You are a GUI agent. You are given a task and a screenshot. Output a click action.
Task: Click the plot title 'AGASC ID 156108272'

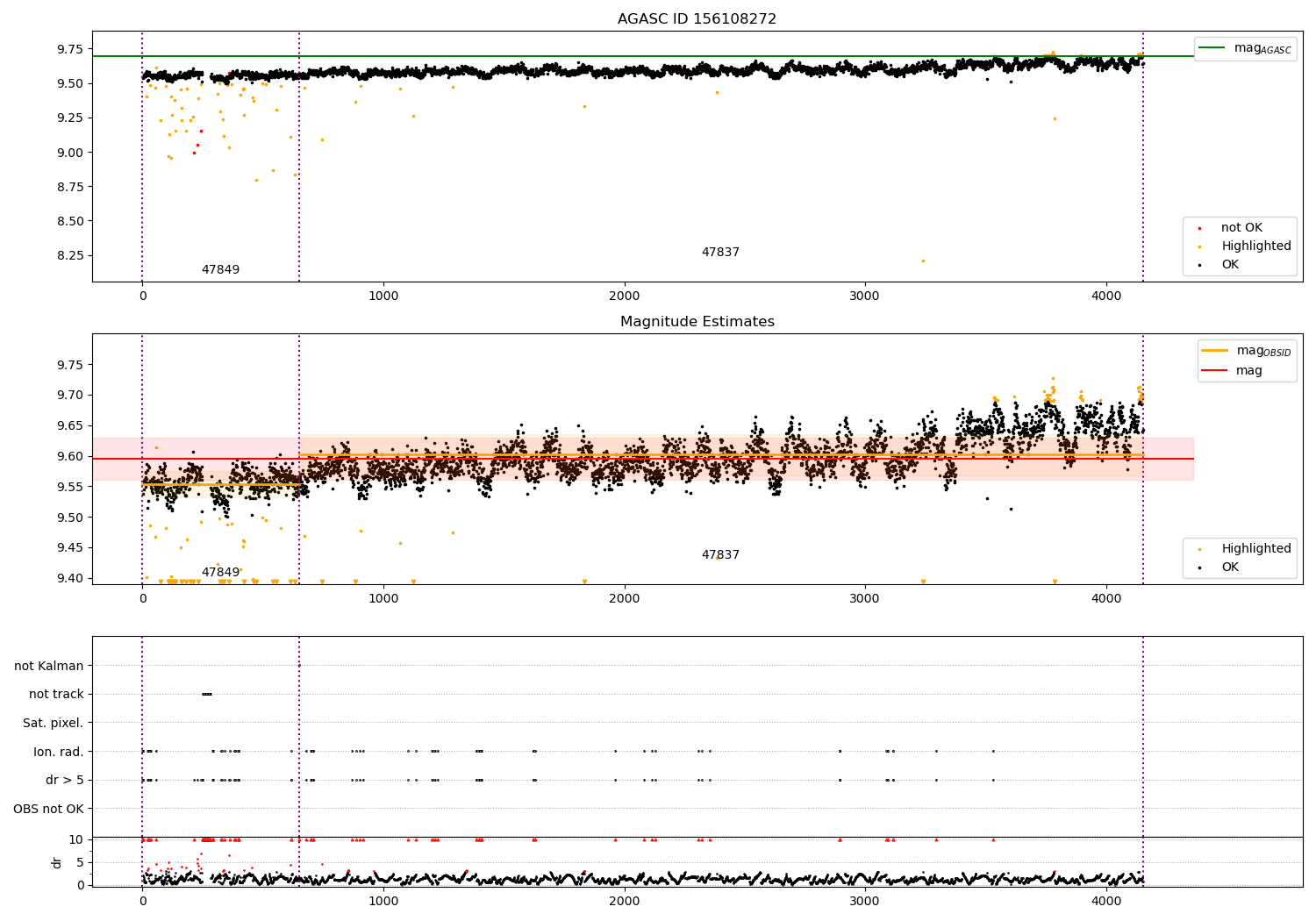[697, 18]
